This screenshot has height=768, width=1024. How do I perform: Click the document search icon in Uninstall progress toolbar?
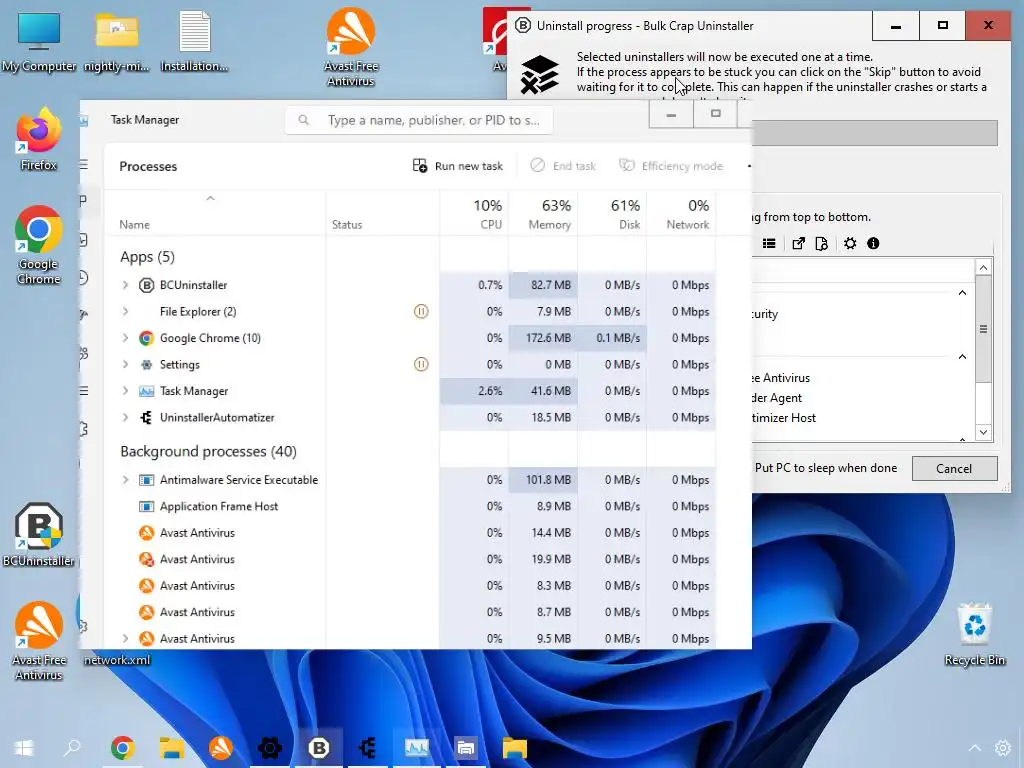pyautogui.click(x=822, y=244)
